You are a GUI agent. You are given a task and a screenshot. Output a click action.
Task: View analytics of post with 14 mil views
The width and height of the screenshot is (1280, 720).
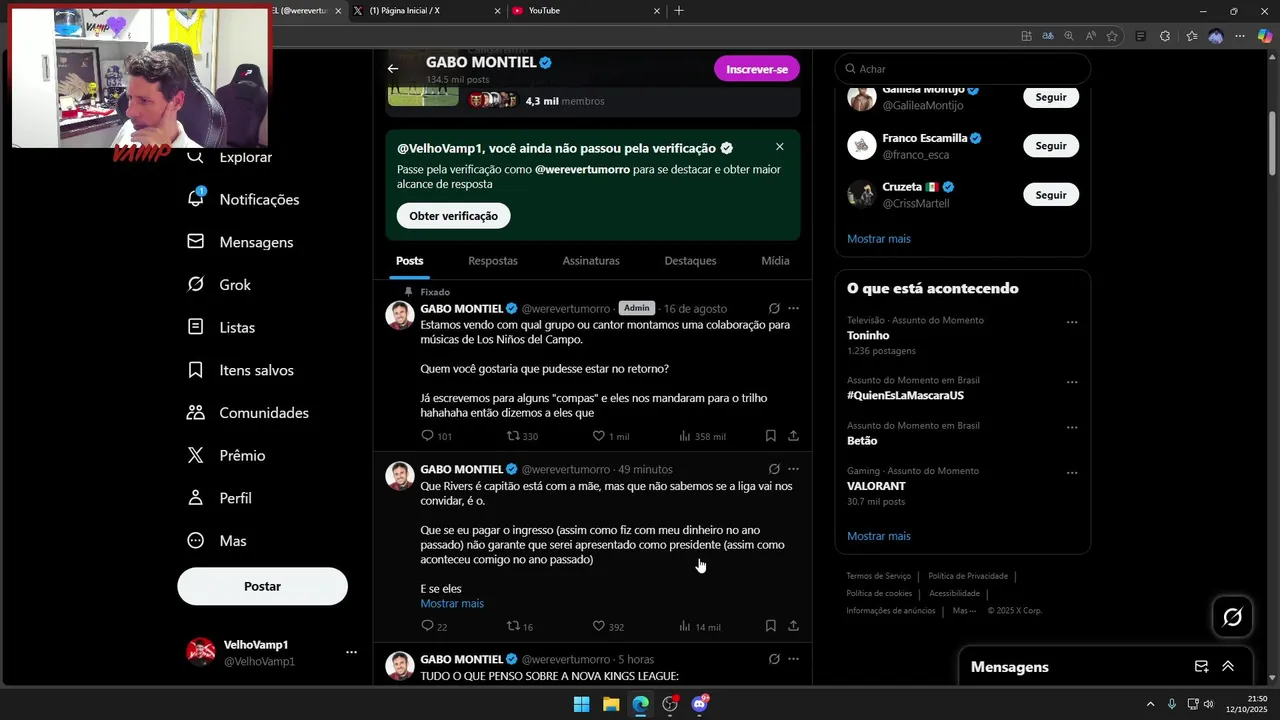[x=700, y=626]
